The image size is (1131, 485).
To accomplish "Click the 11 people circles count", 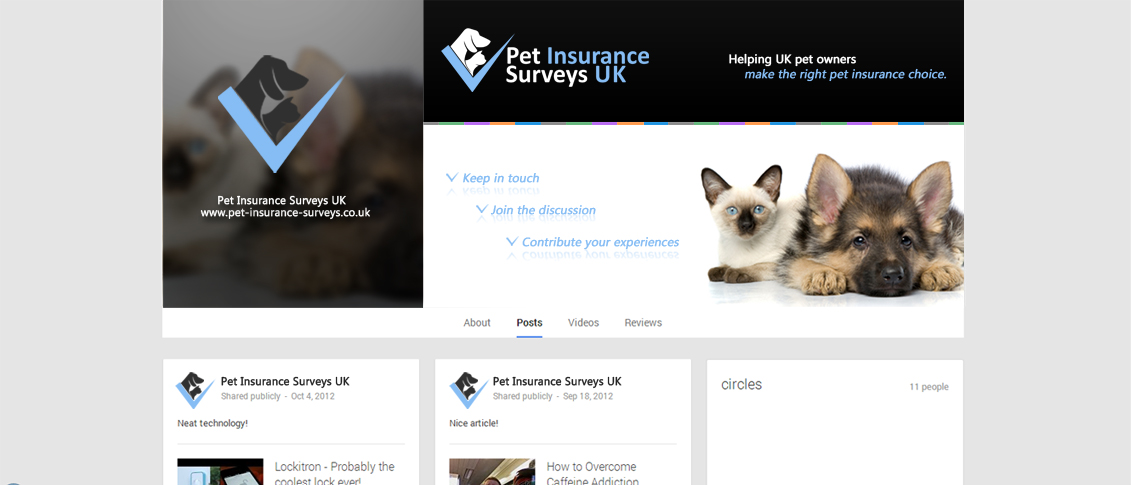I will pyautogui.click(x=929, y=387).
